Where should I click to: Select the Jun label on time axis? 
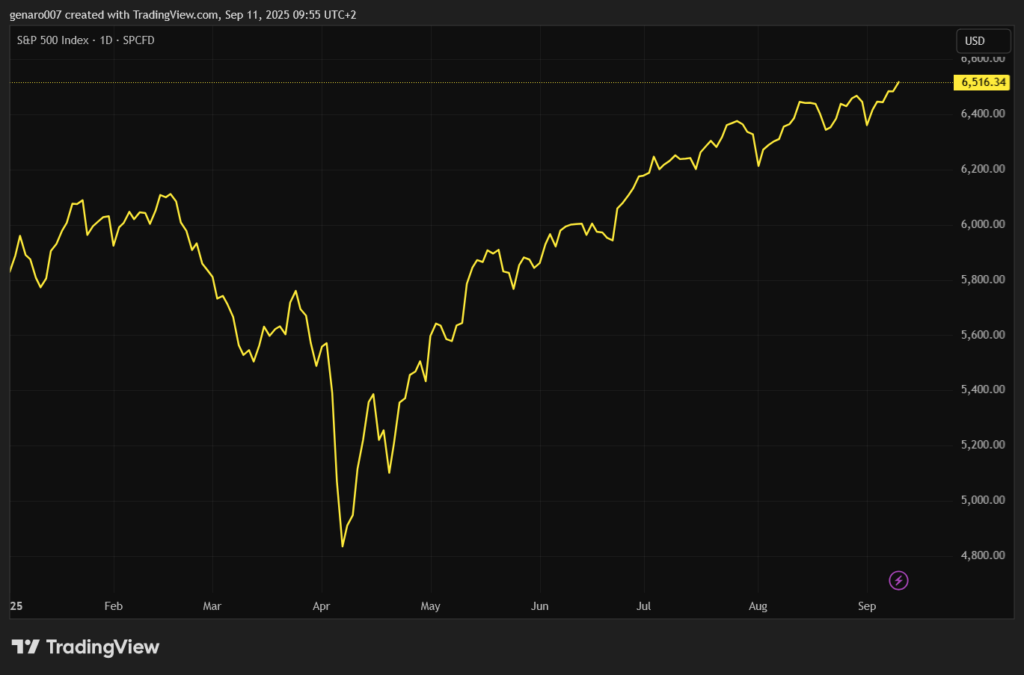(540, 606)
